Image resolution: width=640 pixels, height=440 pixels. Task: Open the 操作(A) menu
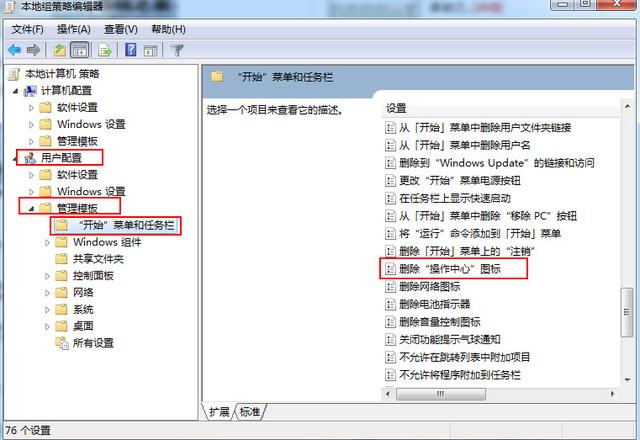point(74,29)
